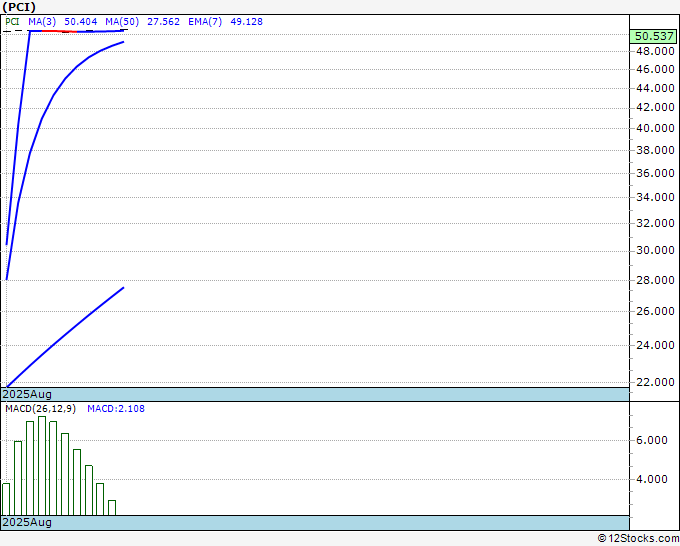Click the tallest MACD histogram bar

pyautogui.click(x=42, y=466)
